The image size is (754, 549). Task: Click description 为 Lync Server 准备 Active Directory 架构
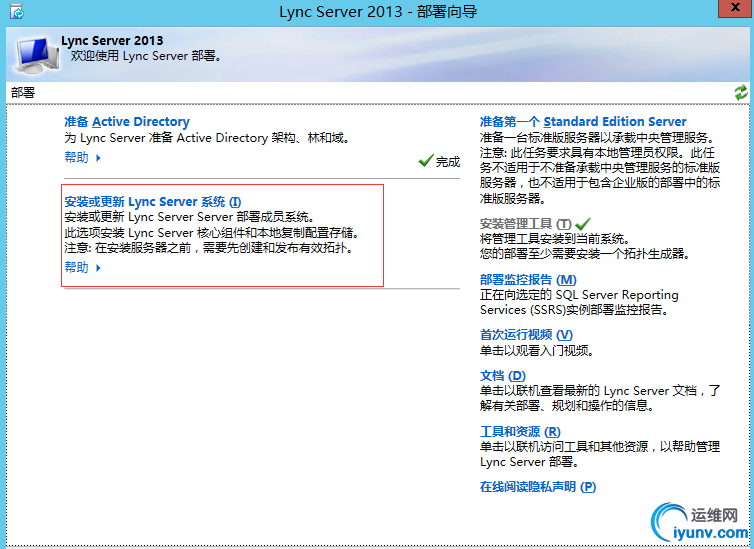[207, 138]
